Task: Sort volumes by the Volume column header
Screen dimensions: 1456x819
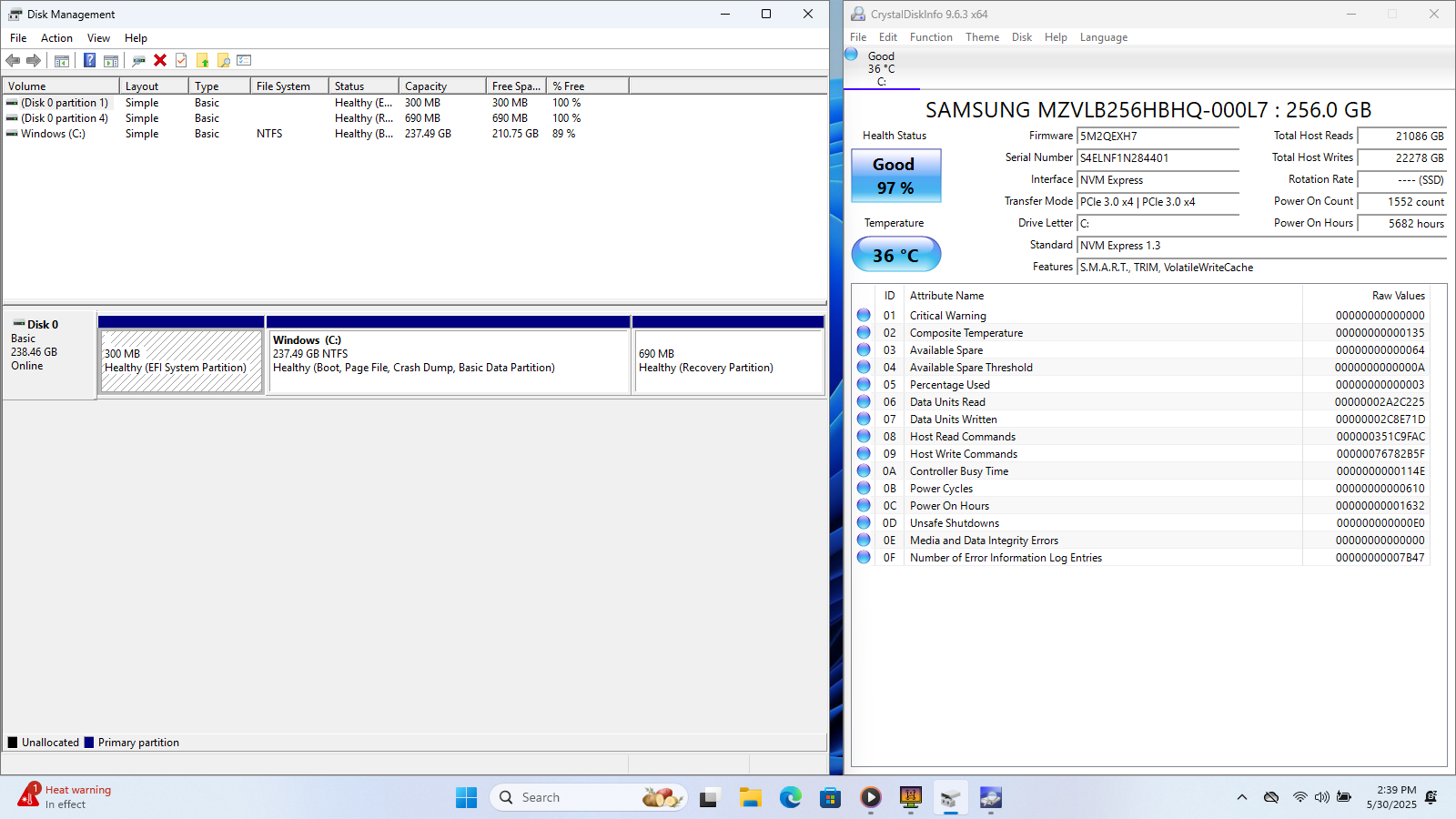Action: [61, 86]
